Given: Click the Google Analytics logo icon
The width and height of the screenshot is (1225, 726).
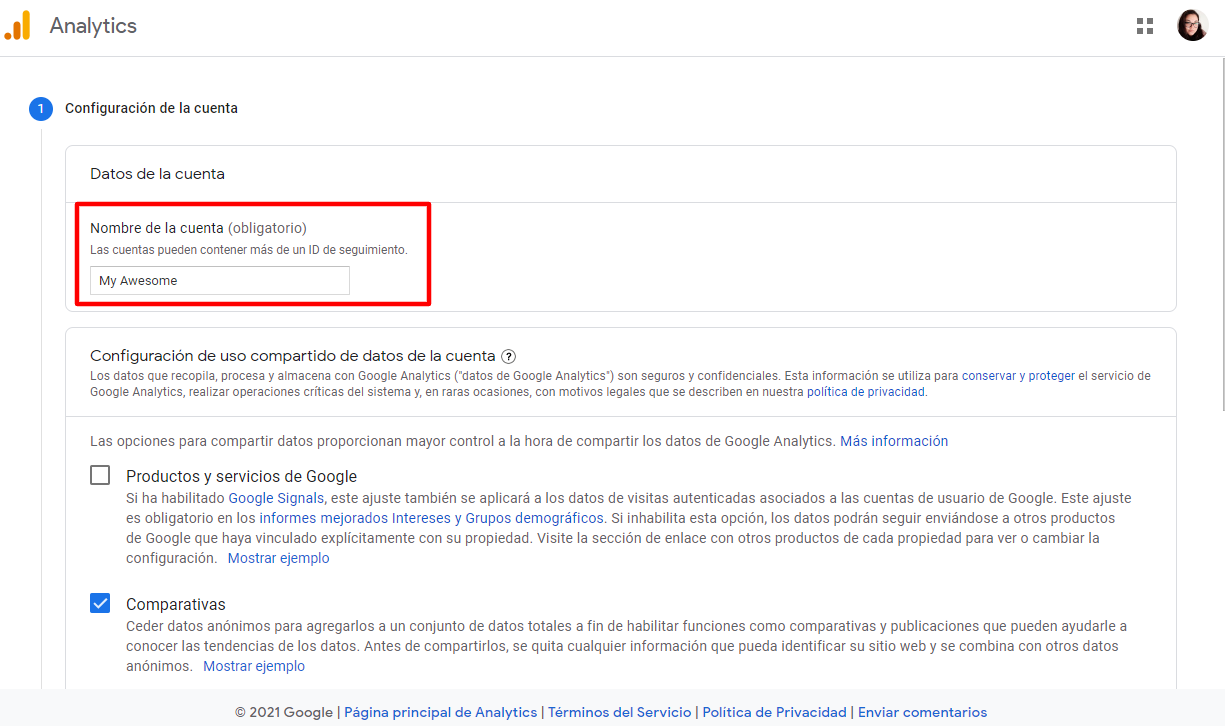Looking at the screenshot, I should click(x=18, y=26).
